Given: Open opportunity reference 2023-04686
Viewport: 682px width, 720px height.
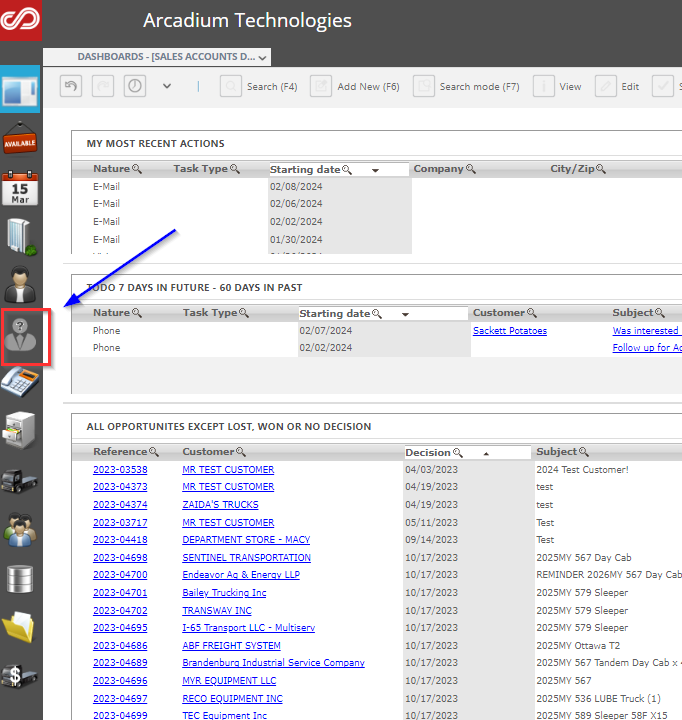Looking at the screenshot, I should pos(120,646).
